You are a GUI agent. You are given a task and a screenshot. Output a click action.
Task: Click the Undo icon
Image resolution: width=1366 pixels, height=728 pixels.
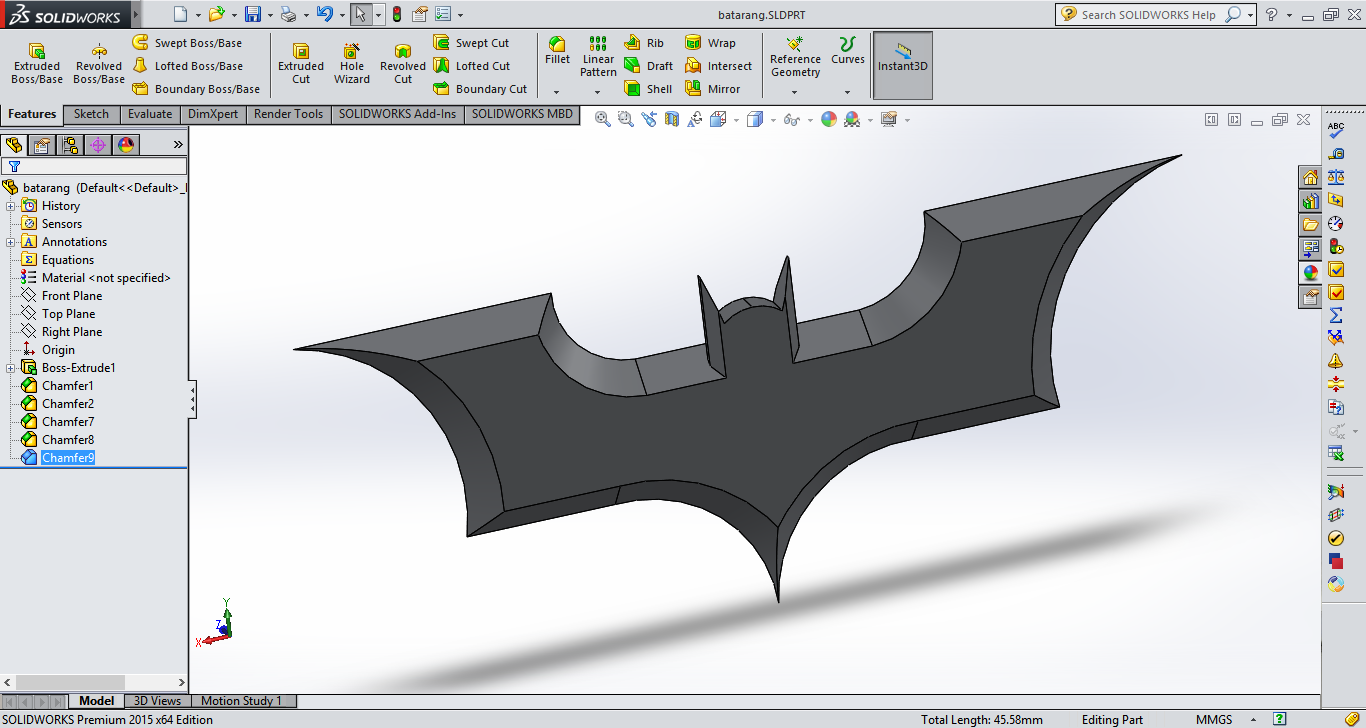click(325, 14)
